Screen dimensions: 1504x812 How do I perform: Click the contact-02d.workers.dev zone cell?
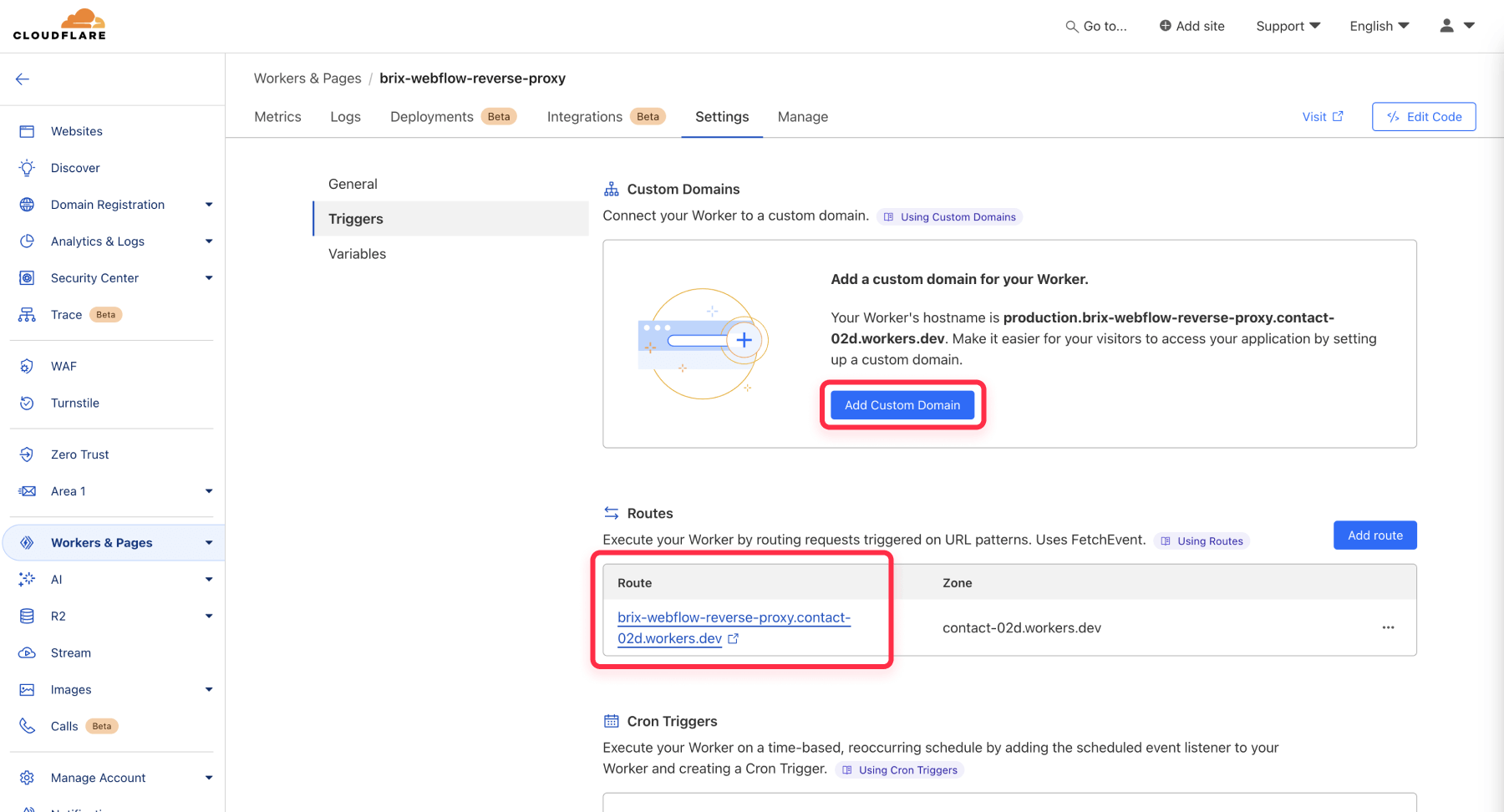pos(1022,628)
